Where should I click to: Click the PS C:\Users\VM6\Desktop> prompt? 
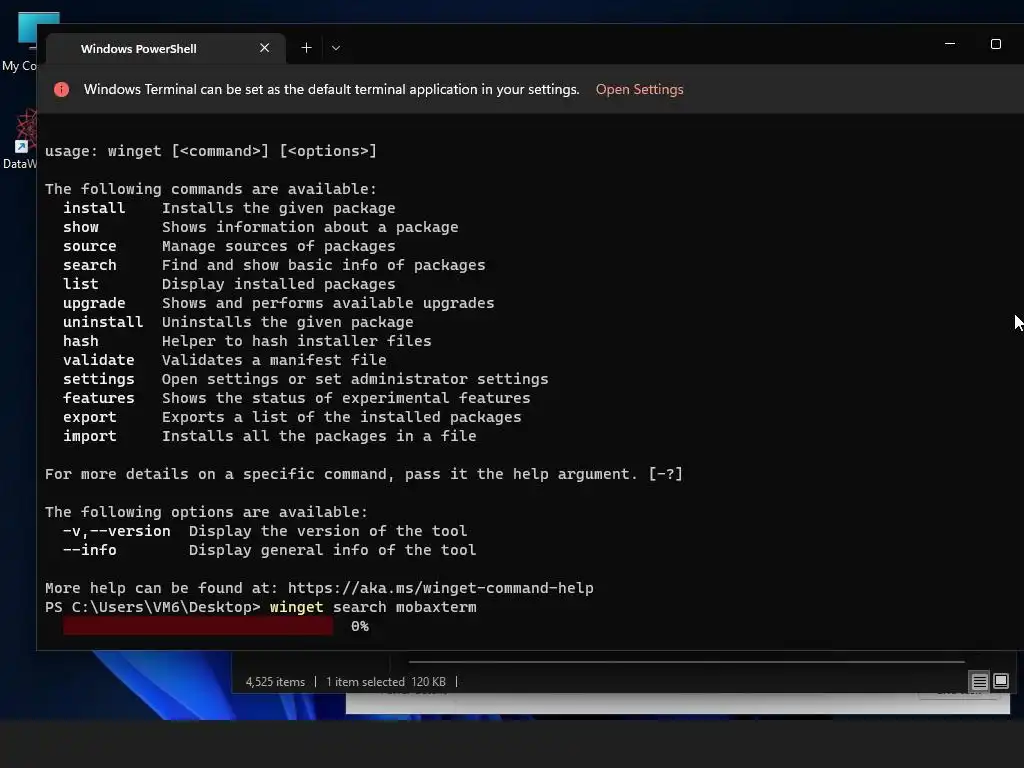(153, 607)
